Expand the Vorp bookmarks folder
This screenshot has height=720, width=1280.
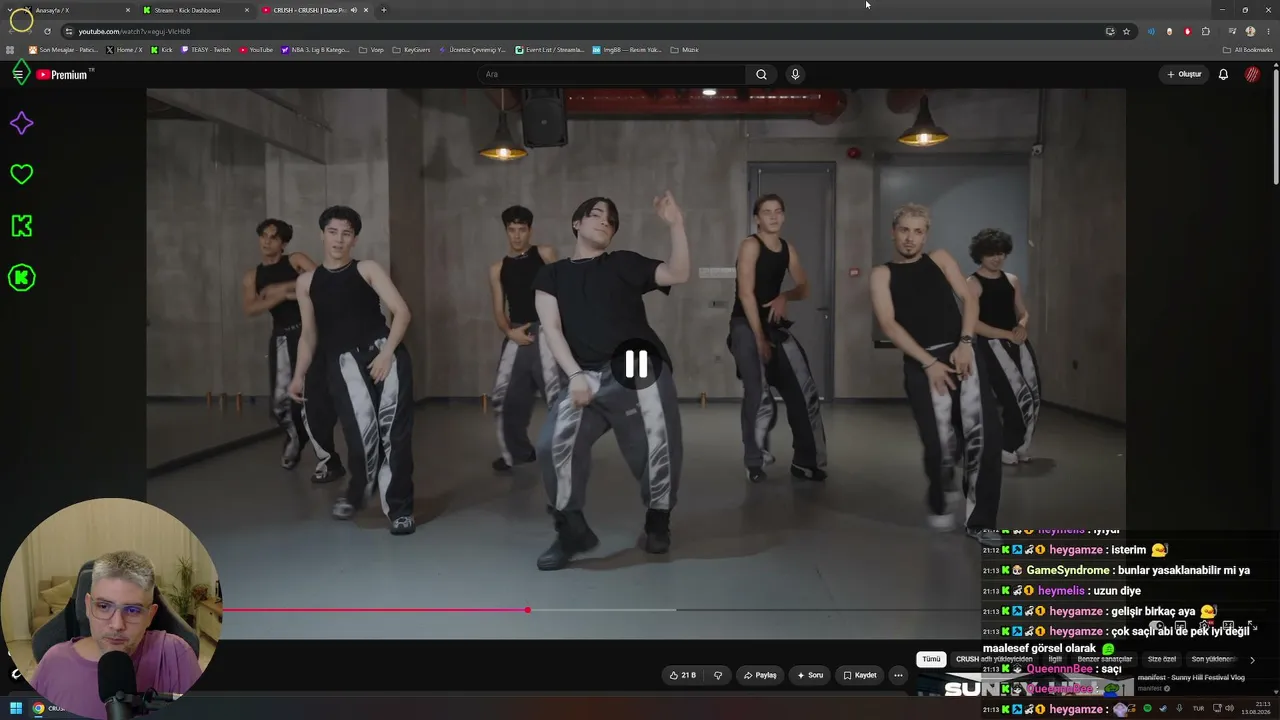point(371,49)
